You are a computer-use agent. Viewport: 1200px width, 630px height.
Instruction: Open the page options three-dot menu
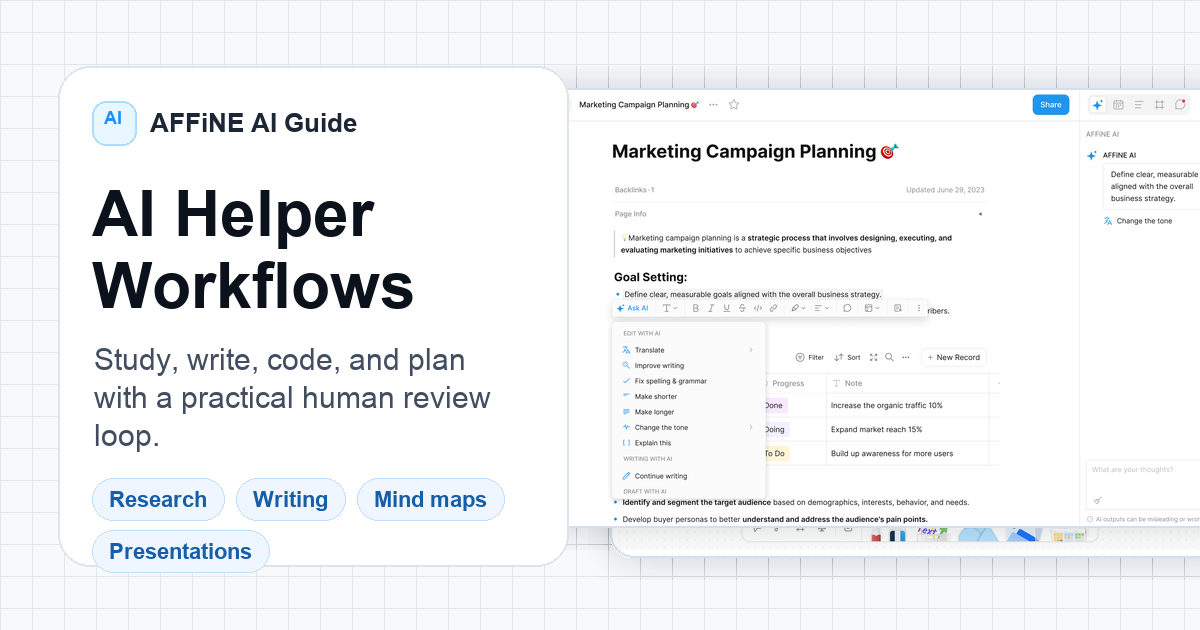pos(713,104)
